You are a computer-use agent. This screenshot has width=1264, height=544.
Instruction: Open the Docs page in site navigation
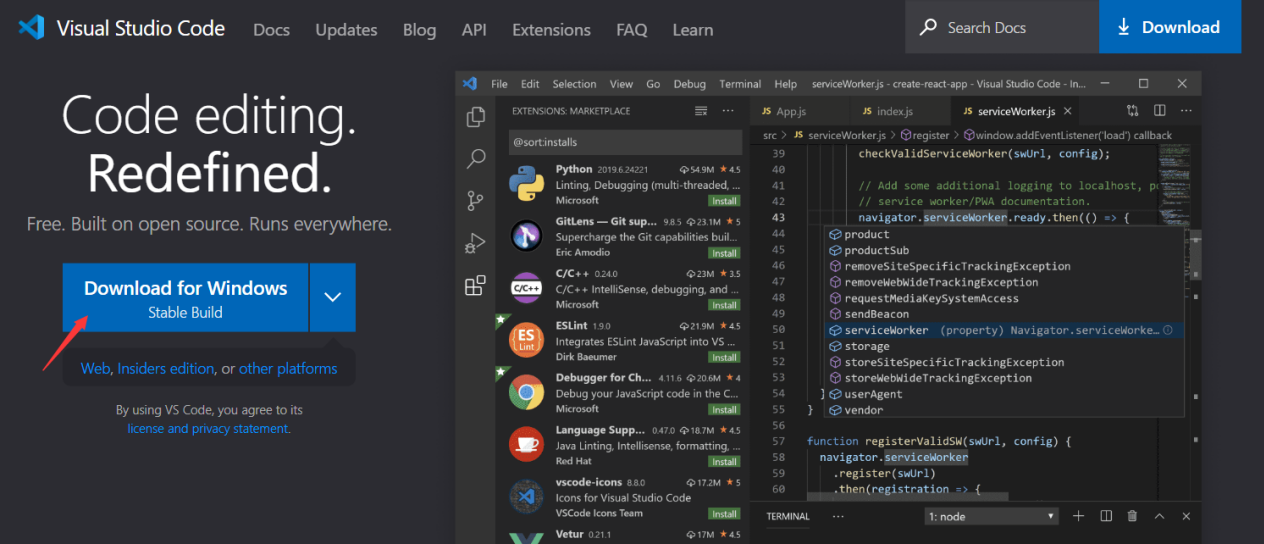pyautogui.click(x=271, y=30)
